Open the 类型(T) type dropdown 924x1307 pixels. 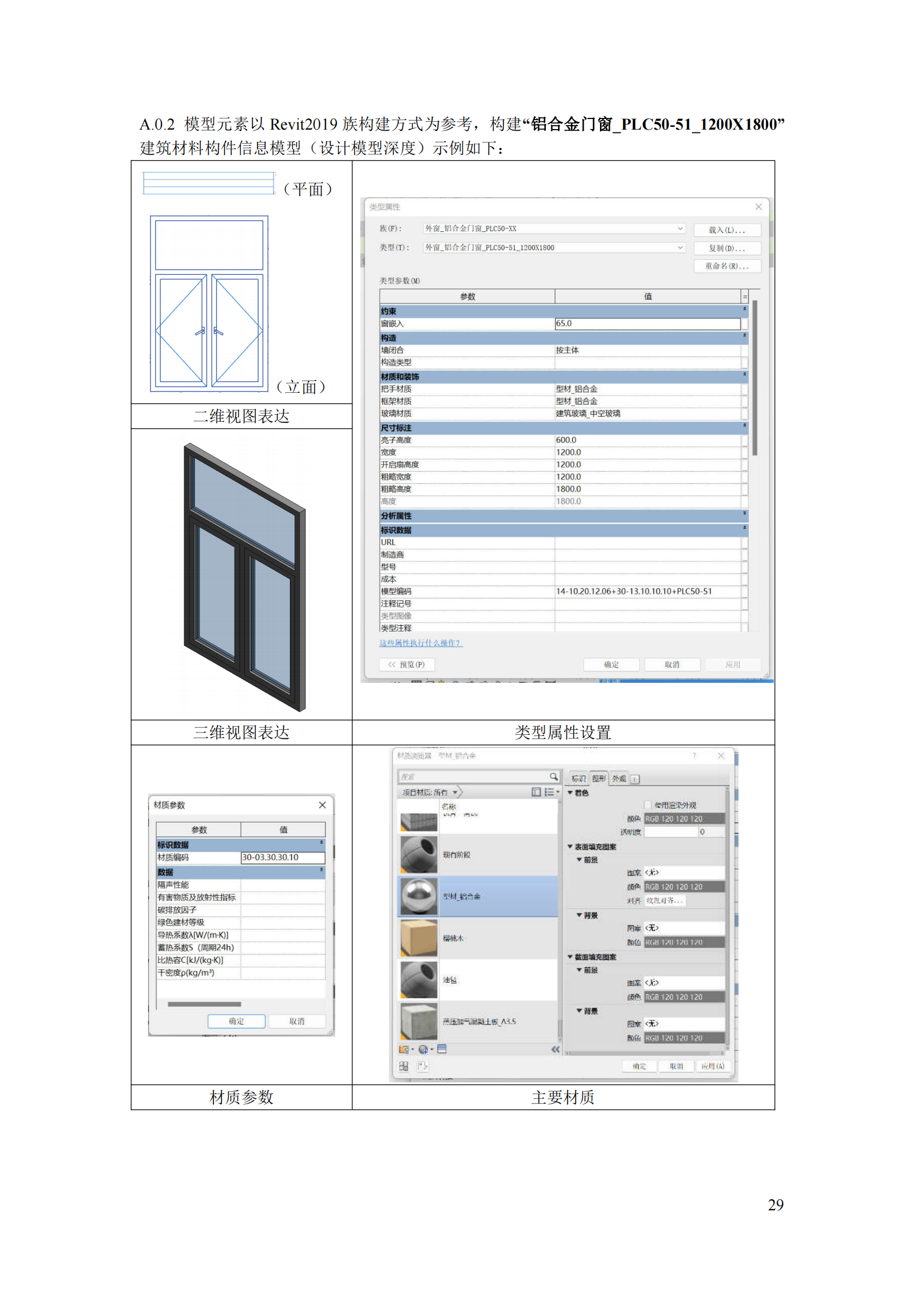[680, 248]
